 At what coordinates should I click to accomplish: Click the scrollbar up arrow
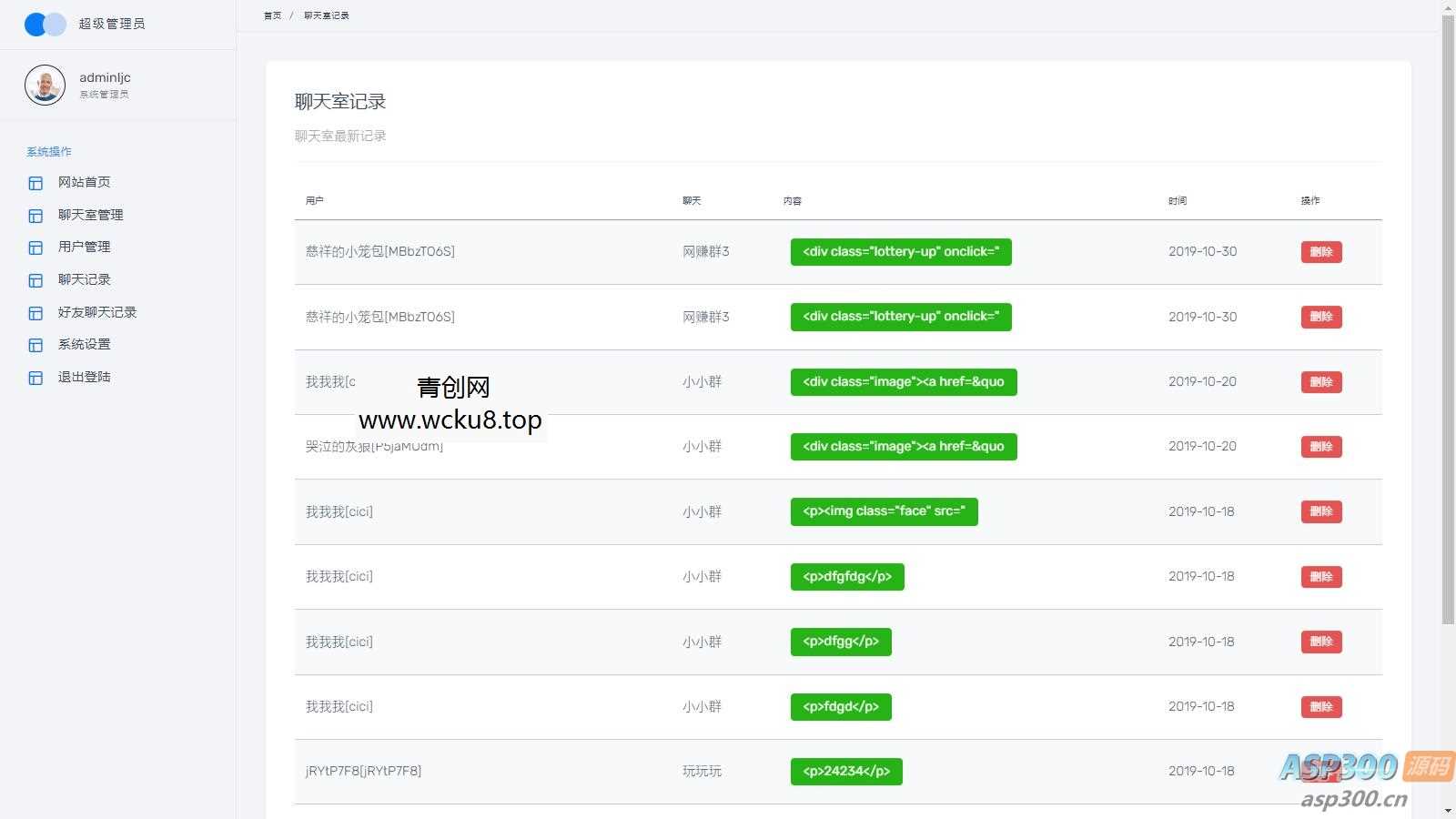1448,7
